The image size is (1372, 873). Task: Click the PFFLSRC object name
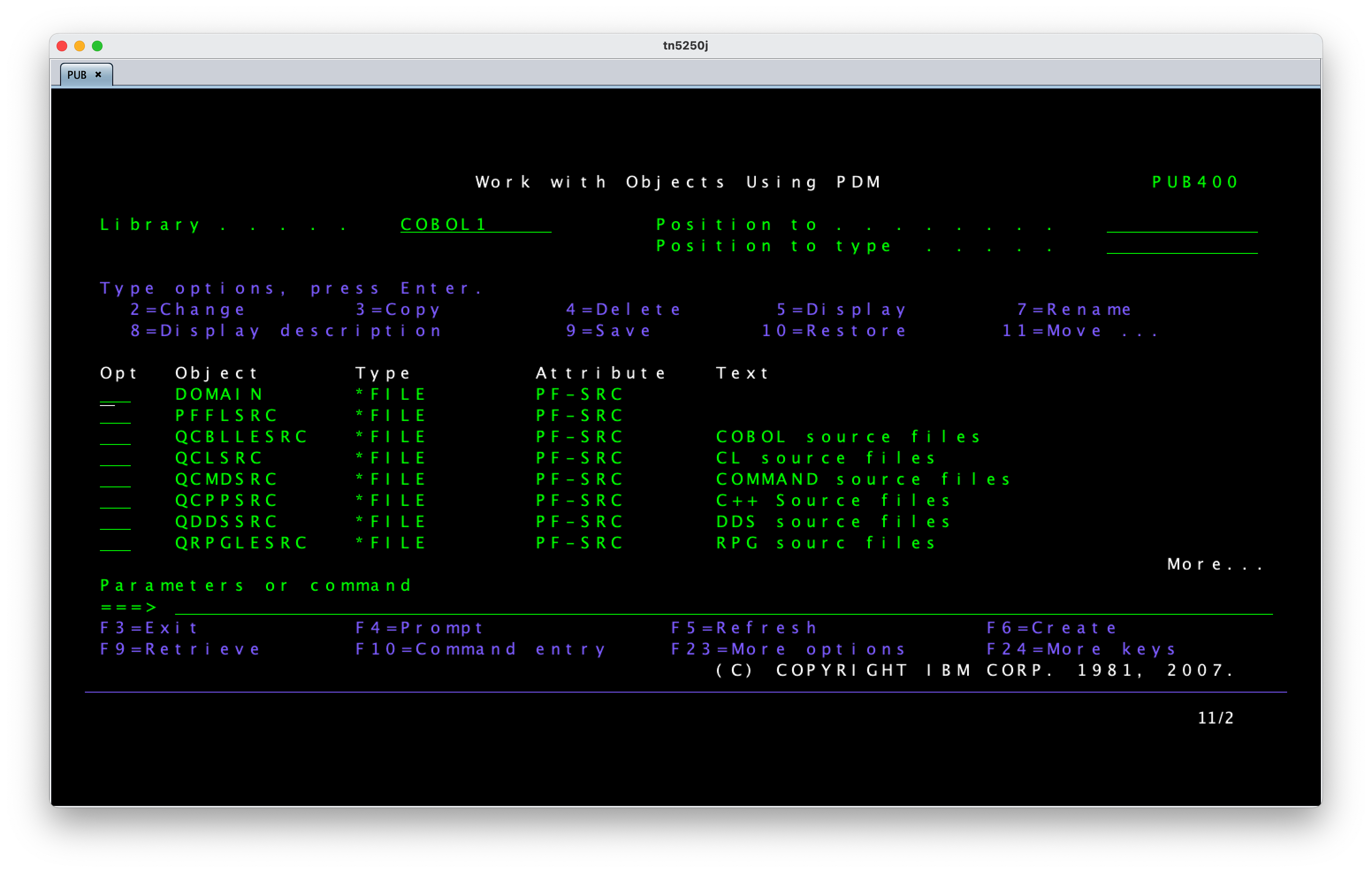tap(226, 416)
